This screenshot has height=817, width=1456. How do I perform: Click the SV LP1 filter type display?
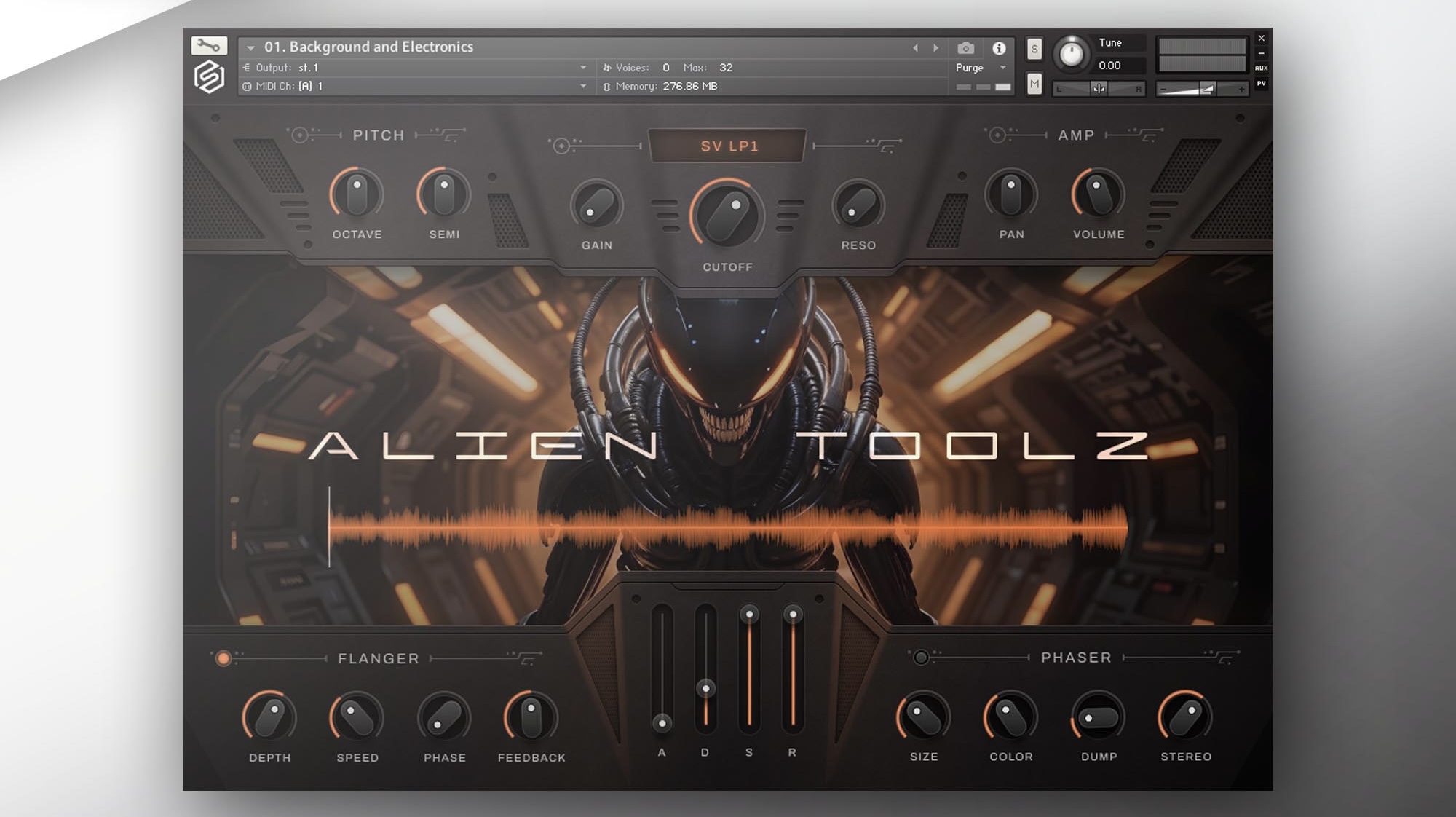pos(729,146)
